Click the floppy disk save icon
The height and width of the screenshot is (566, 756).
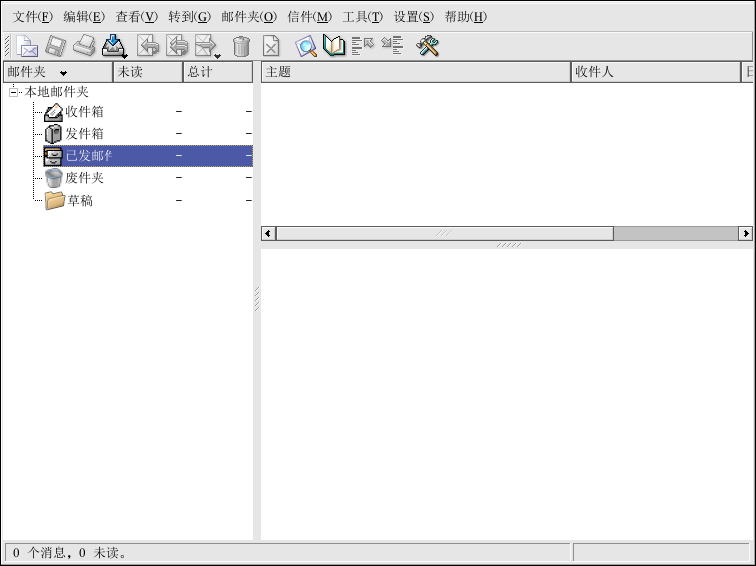(x=56, y=46)
